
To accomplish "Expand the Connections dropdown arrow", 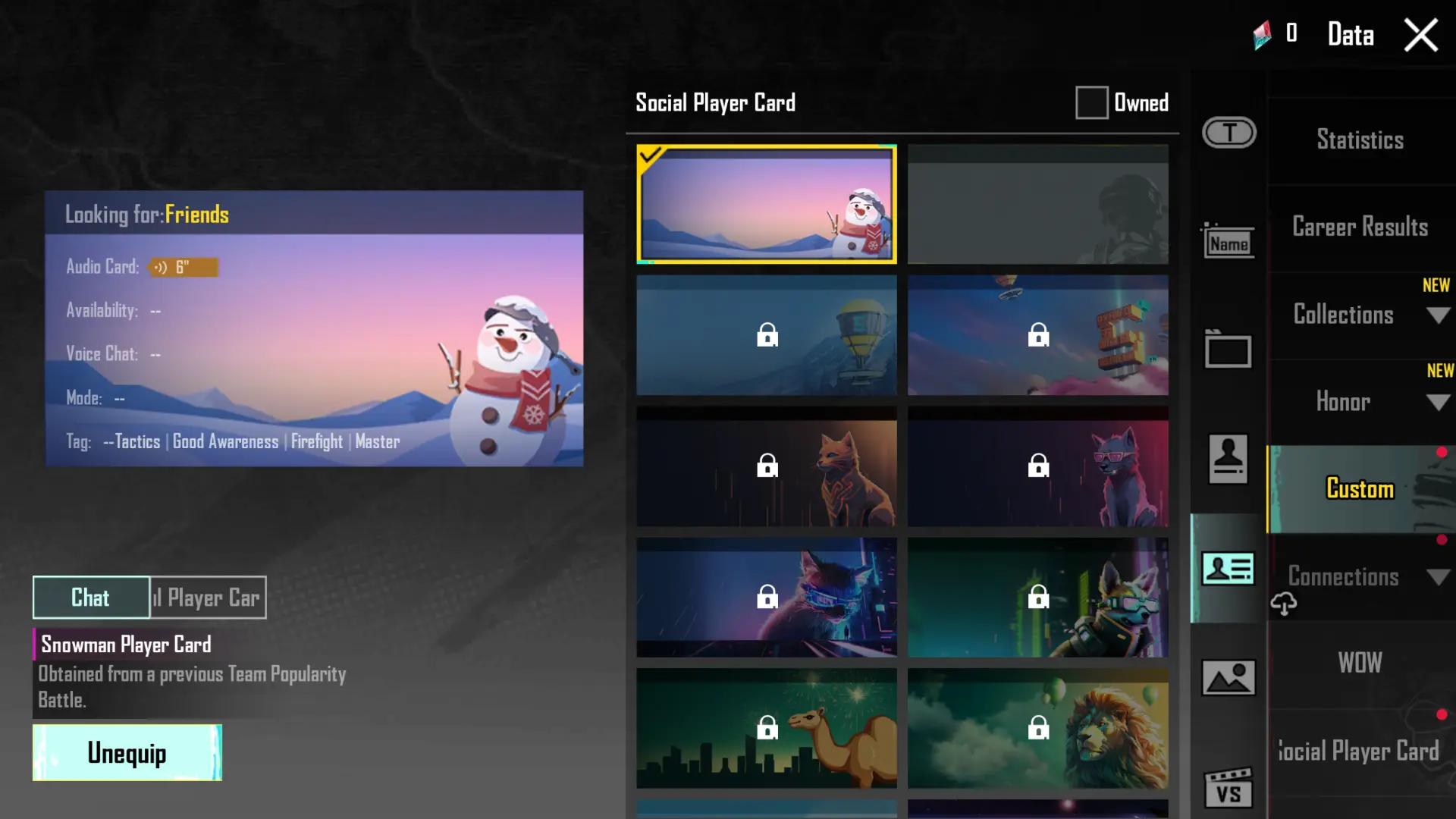I will 1438,577.
